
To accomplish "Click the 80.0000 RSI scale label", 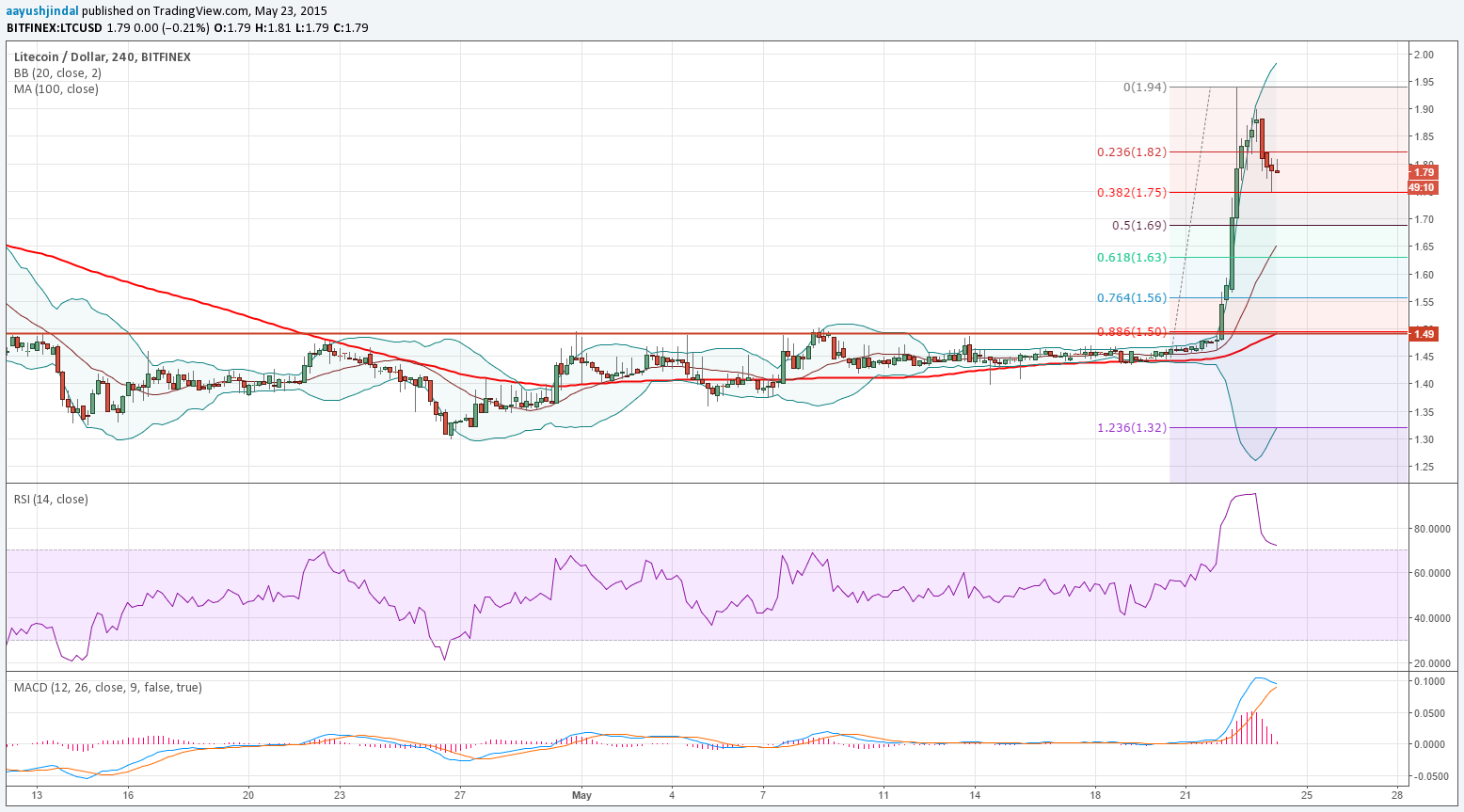I will [x=1434, y=529].
